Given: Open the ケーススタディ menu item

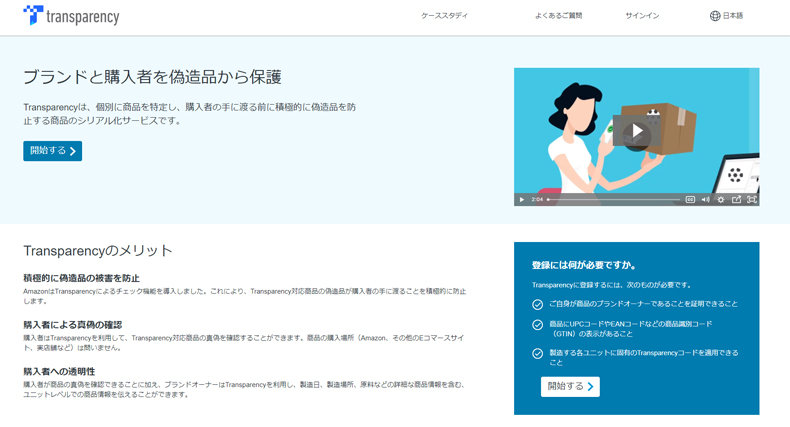Looking at the screenshot, I should click(x=444, y=16).
